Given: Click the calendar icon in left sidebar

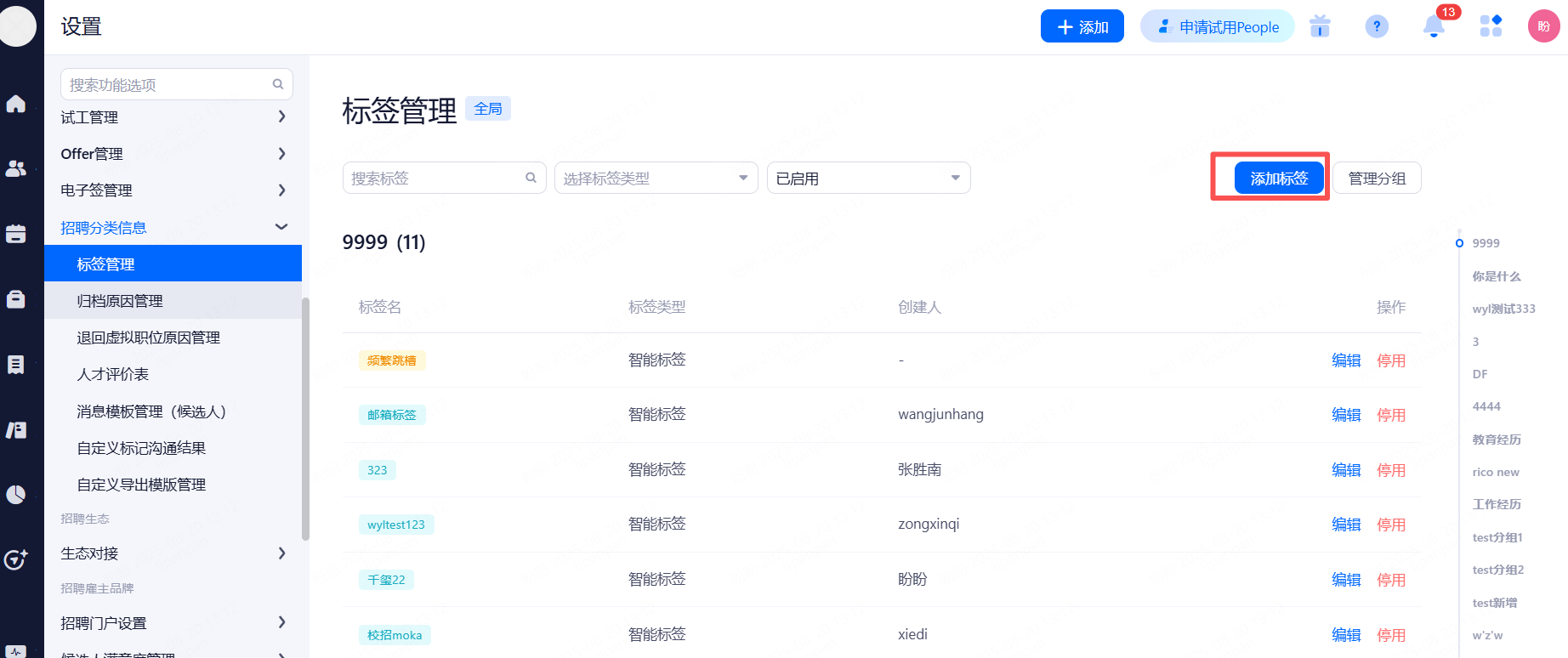Looking at the screenshot, I should [x=16, y=234].
